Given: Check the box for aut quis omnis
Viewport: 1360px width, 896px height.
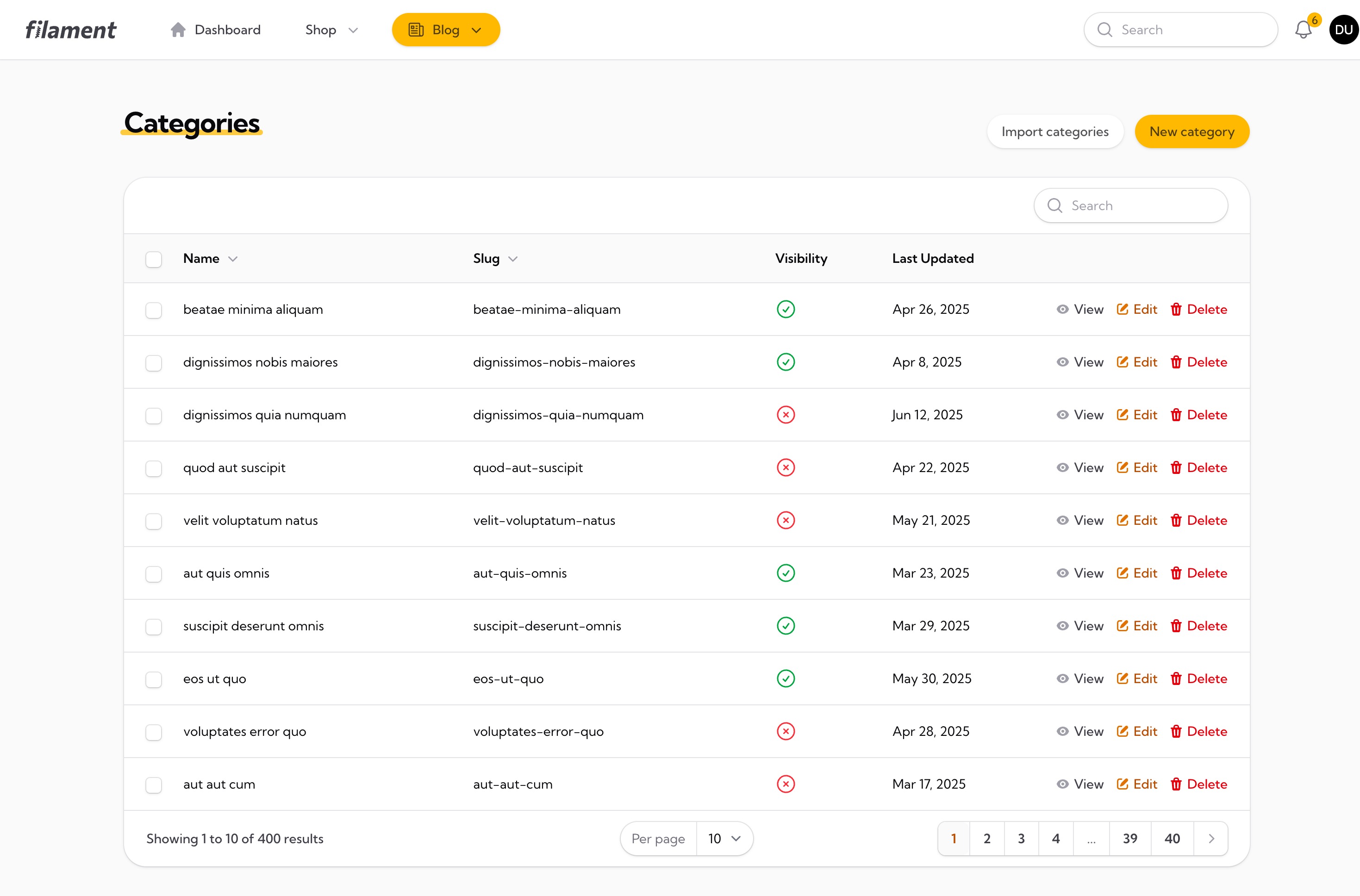Looking at the screenshot, I should point(154,574).
